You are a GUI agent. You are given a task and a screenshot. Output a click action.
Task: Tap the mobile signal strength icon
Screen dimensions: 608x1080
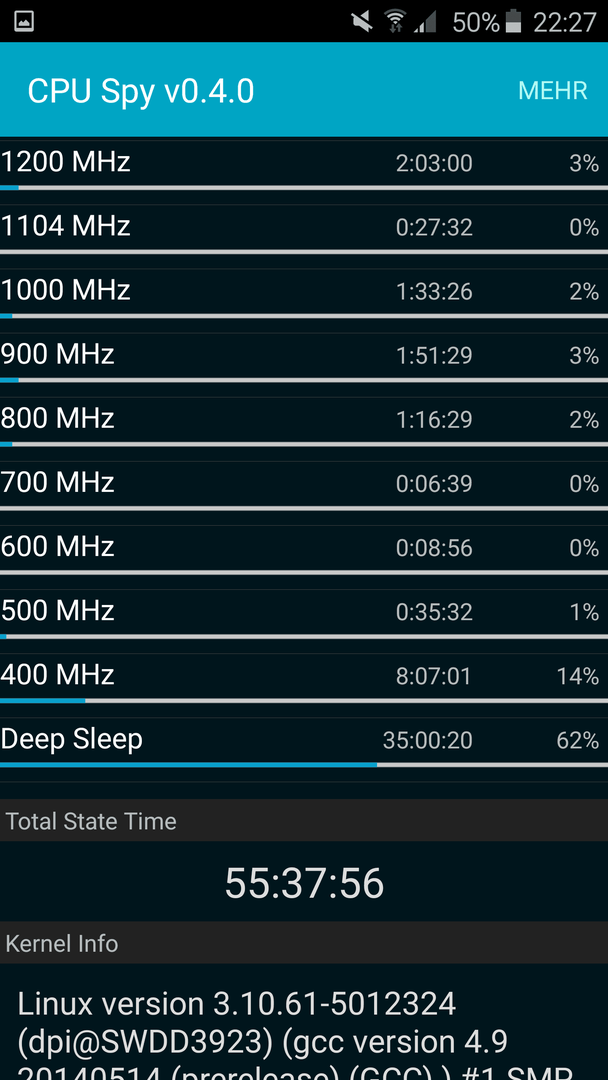pos(425,22)
